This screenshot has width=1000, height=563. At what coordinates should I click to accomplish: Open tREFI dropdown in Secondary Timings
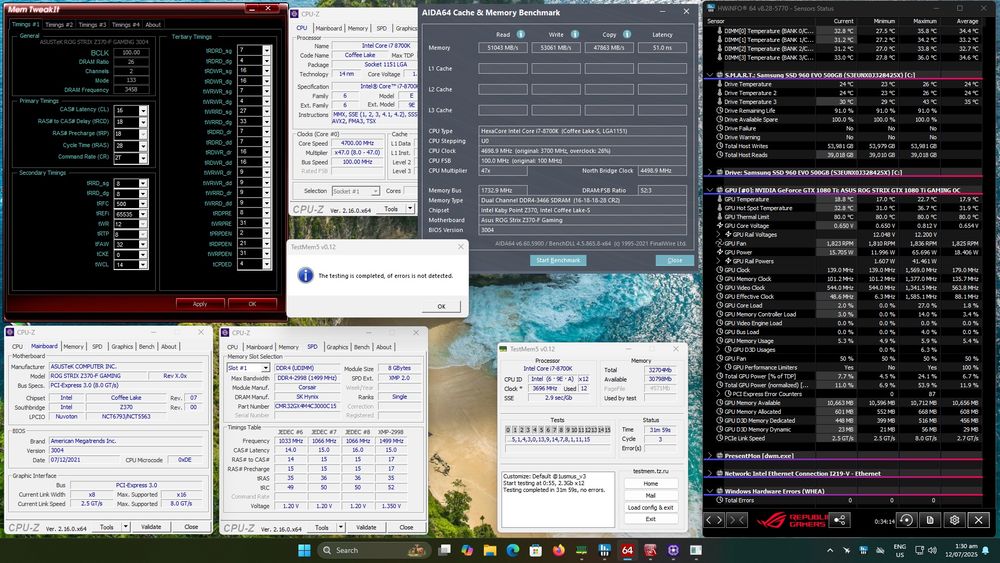coord(143,214)
